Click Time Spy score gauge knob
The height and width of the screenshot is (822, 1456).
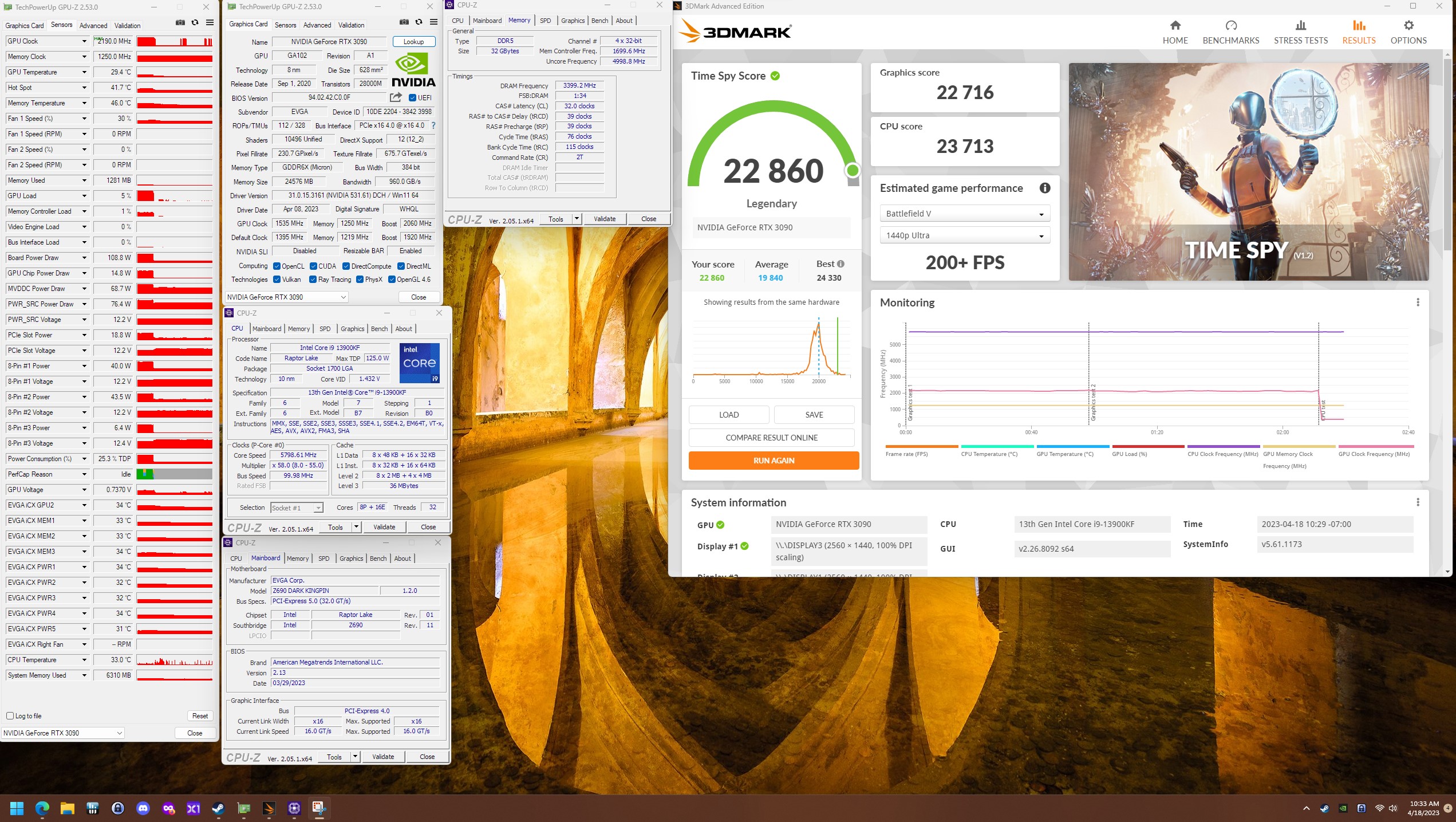(x=853, y=170)
